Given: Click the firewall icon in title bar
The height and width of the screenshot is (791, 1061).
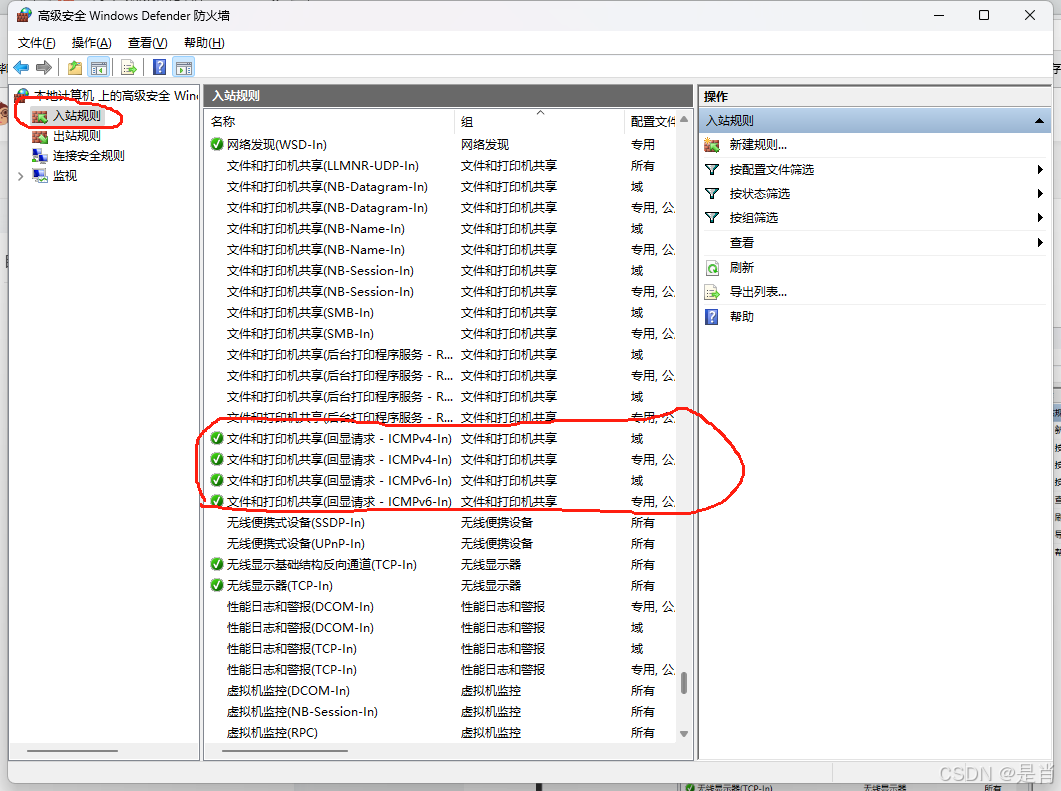Looking at the screenshot, I should [24, 15].
